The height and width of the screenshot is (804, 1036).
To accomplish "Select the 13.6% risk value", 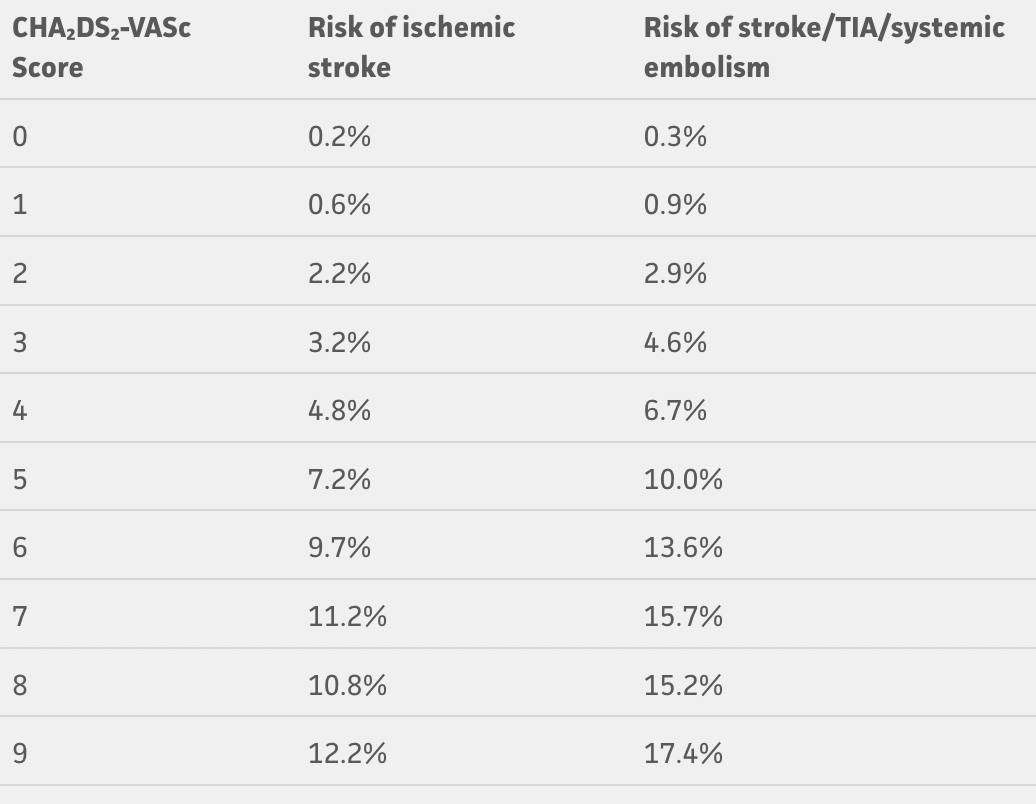I will click(x=683, y=548).
